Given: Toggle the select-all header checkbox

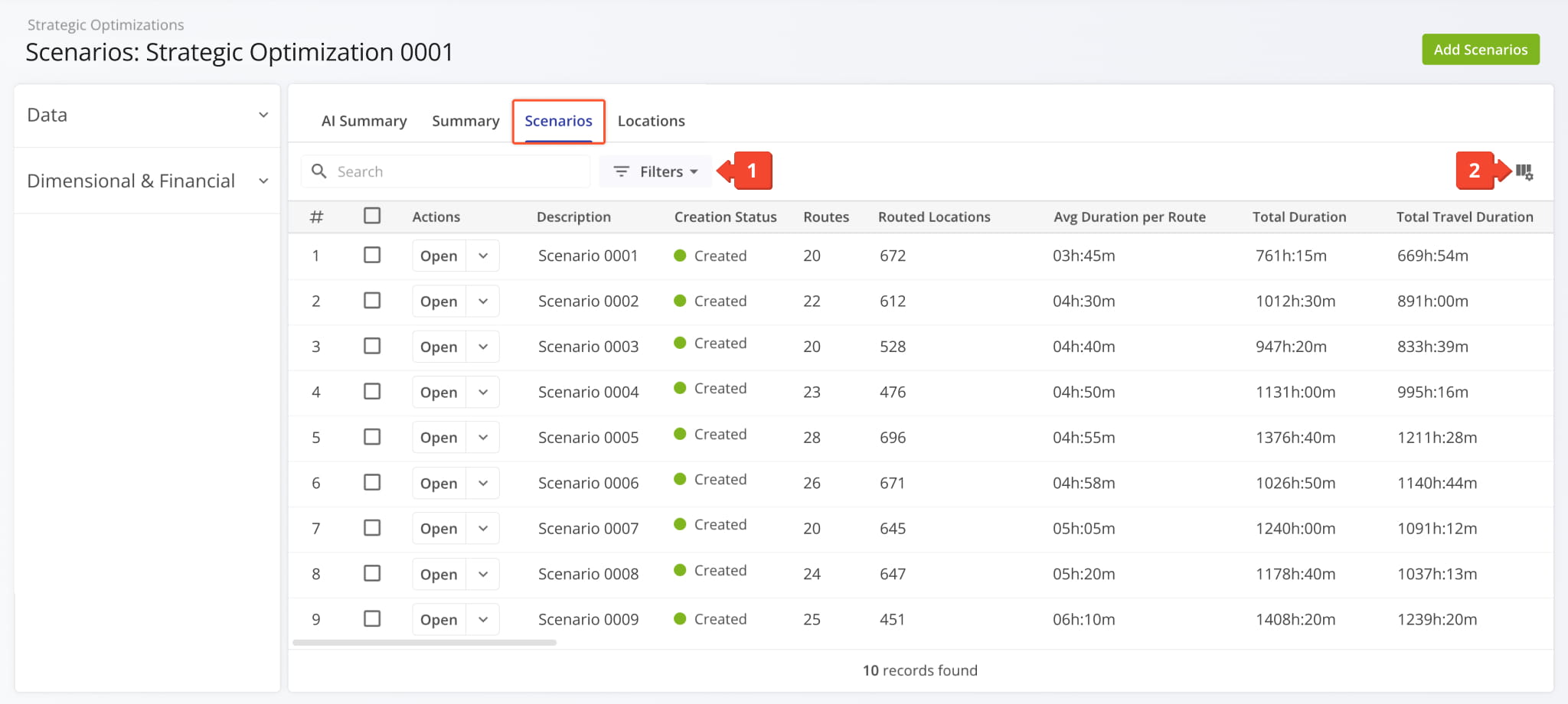Looking at the screenshot, I should click(x=372, y=216).
